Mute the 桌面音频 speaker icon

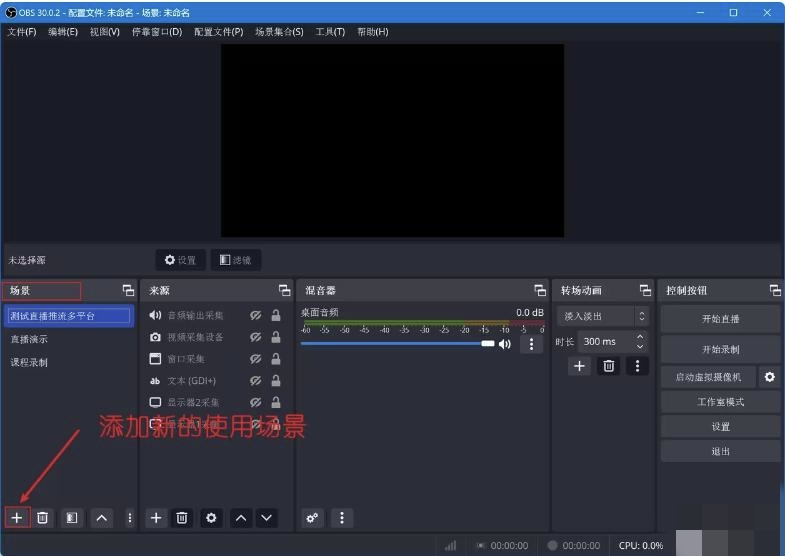[505, 344]
